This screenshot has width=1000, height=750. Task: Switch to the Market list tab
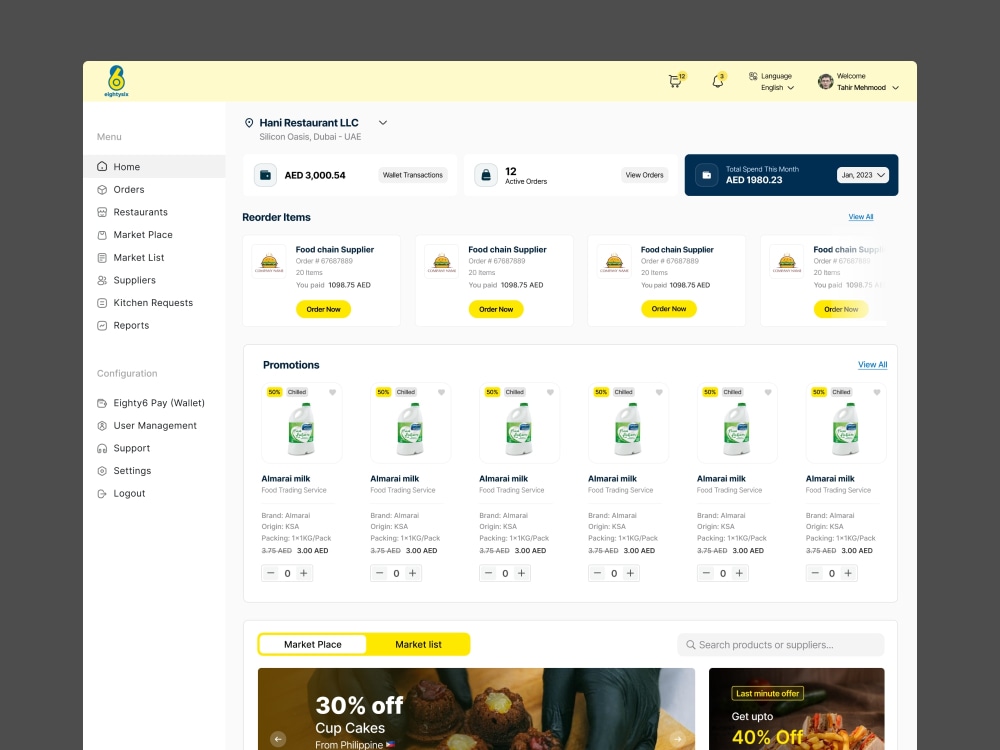pos(418,644)
